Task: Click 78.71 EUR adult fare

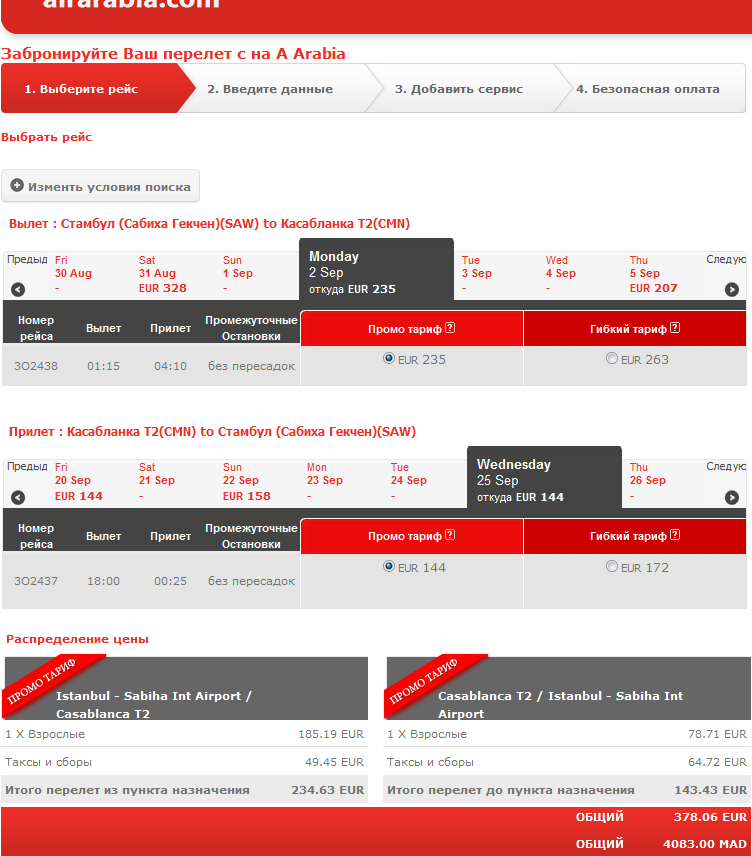Action: (x=717, y=734)
